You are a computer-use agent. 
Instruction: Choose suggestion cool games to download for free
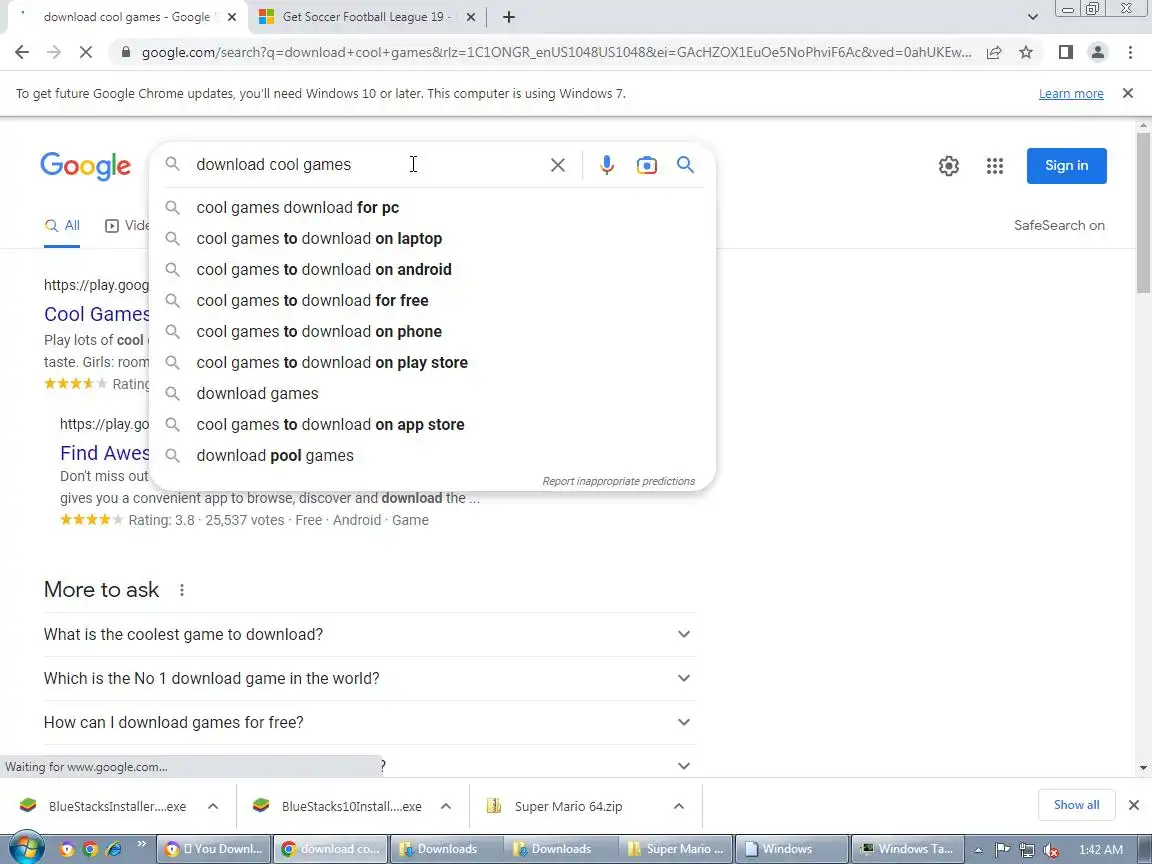pos(432,300)
